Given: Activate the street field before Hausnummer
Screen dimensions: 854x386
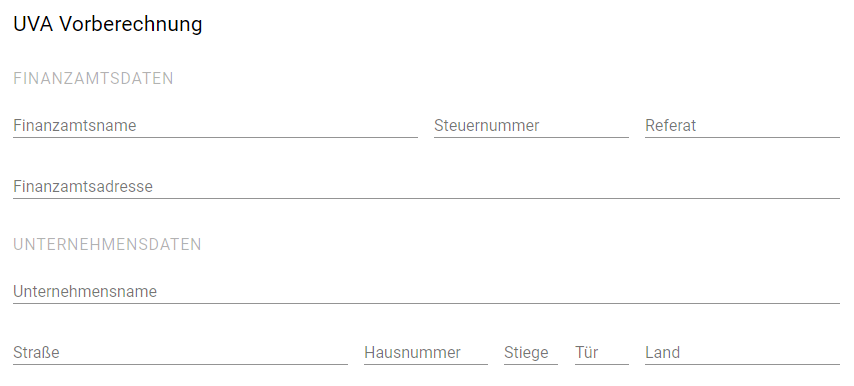Looking at the screenshot, I should coord(180,353).
